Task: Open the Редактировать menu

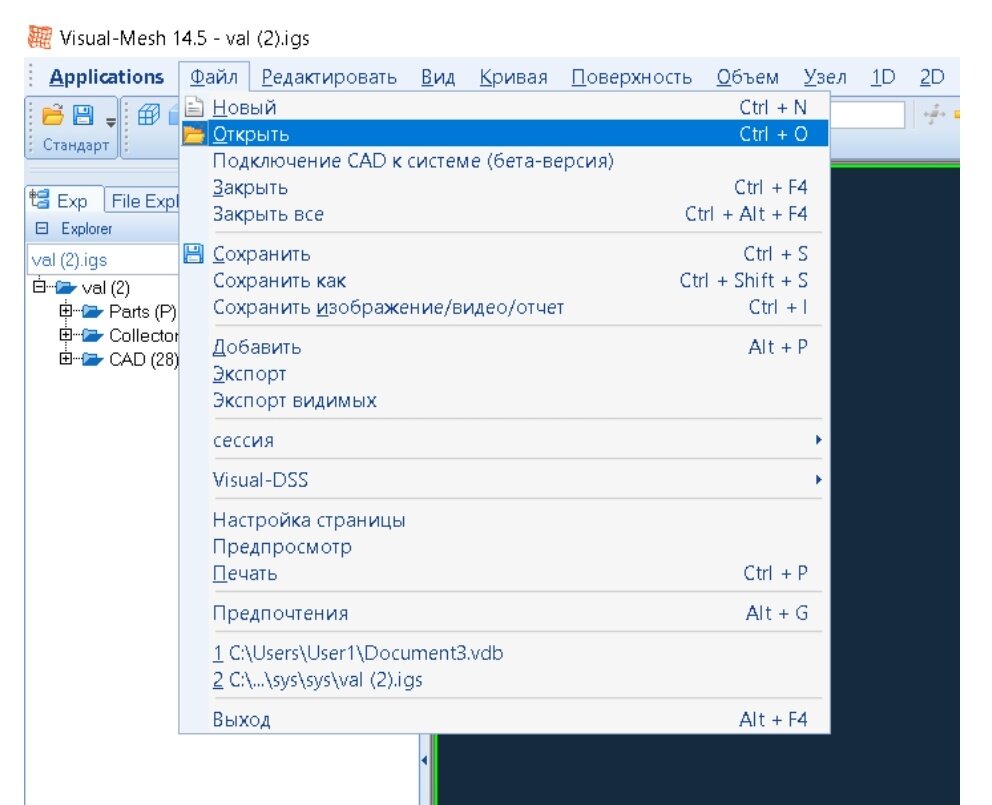Action: coord(329,77)
